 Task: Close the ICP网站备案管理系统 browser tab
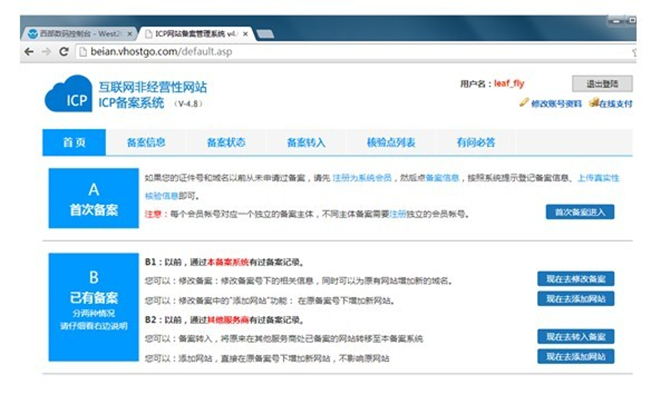coord(245,34)
